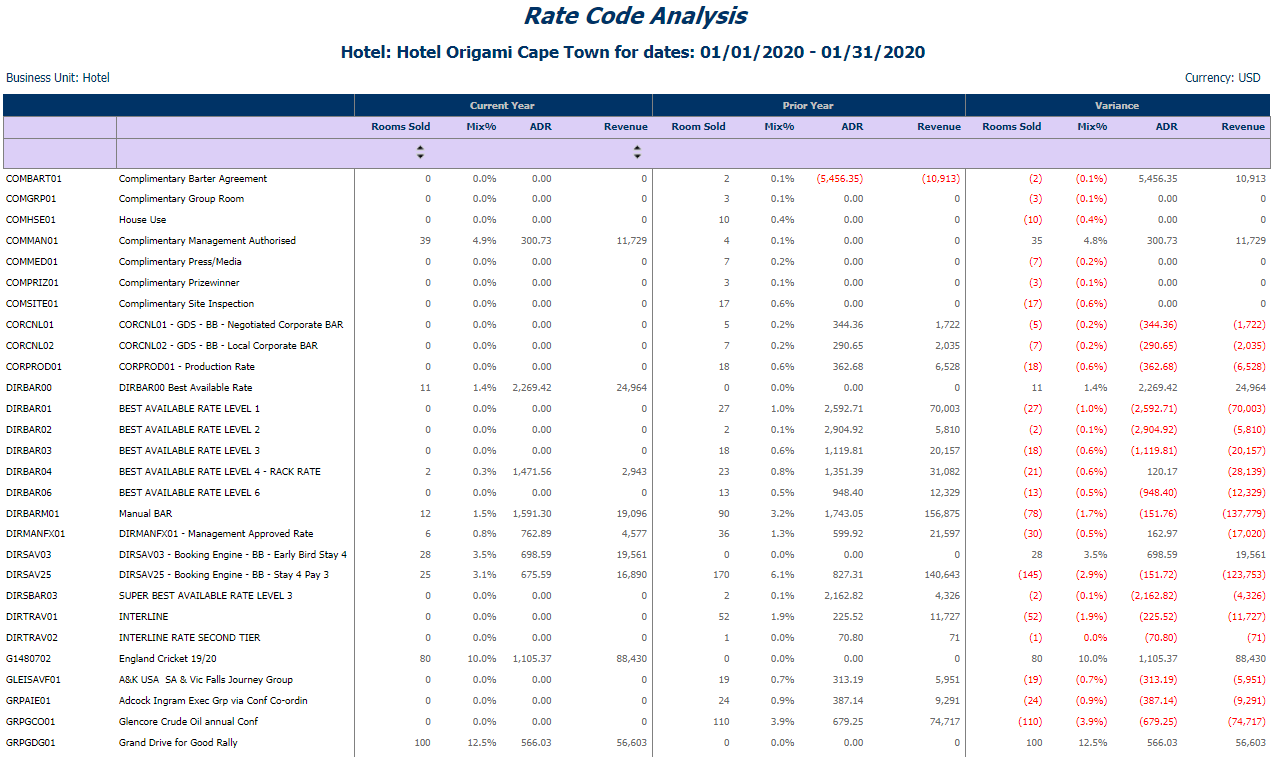
Task: Click INTERLINE RATE SECOND TIER description
Action: [x=189, y=638]
